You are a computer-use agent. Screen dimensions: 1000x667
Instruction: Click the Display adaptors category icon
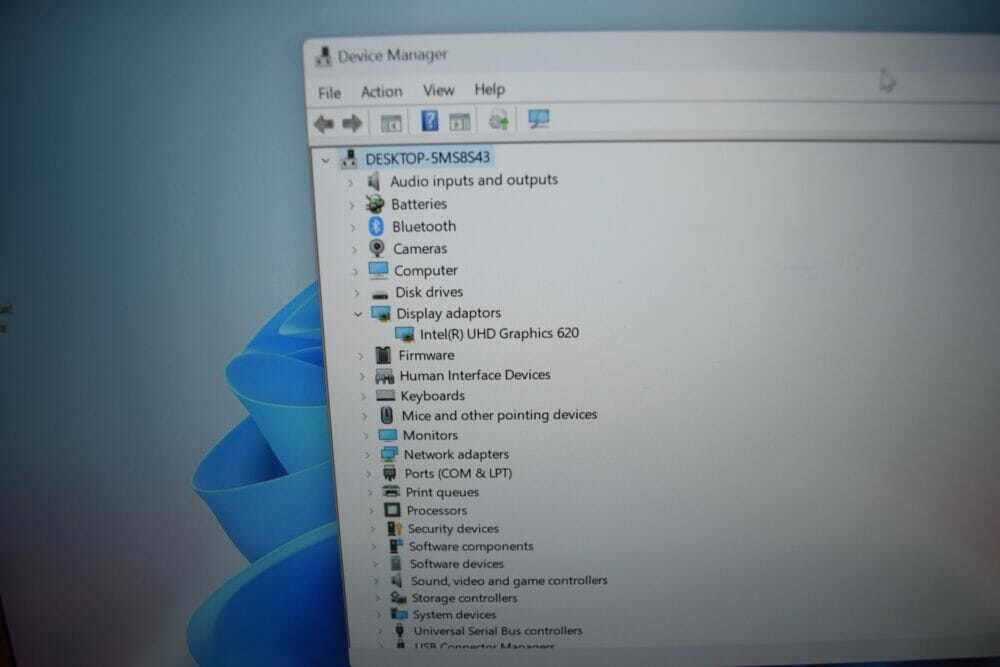point(381,314)
